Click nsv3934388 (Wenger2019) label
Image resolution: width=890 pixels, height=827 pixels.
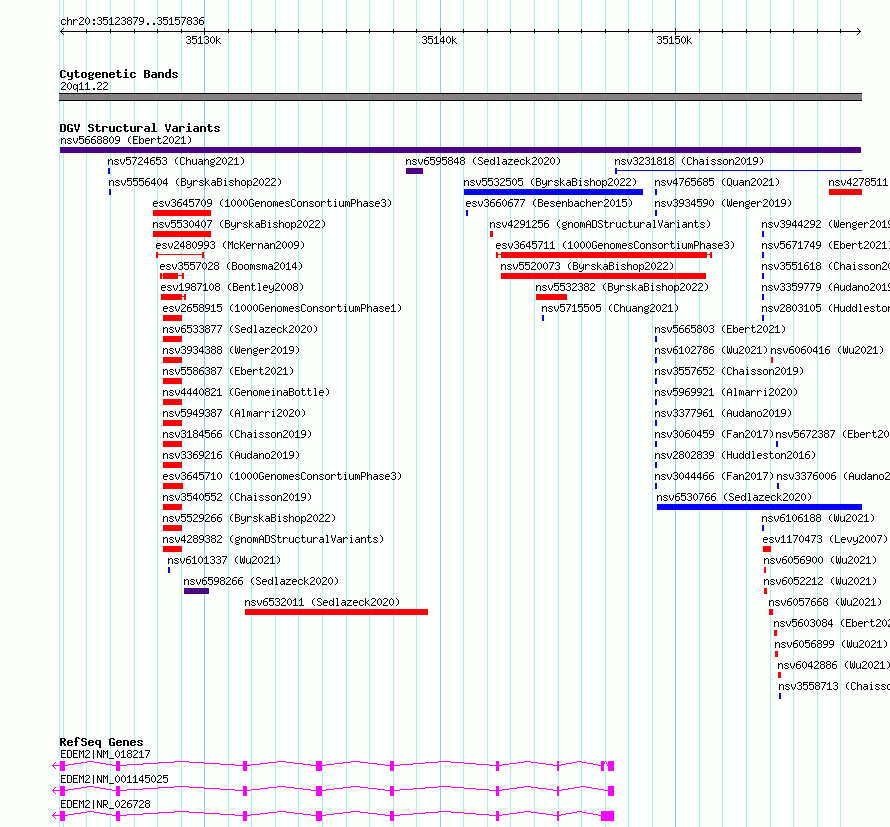(x=231, y=350)
